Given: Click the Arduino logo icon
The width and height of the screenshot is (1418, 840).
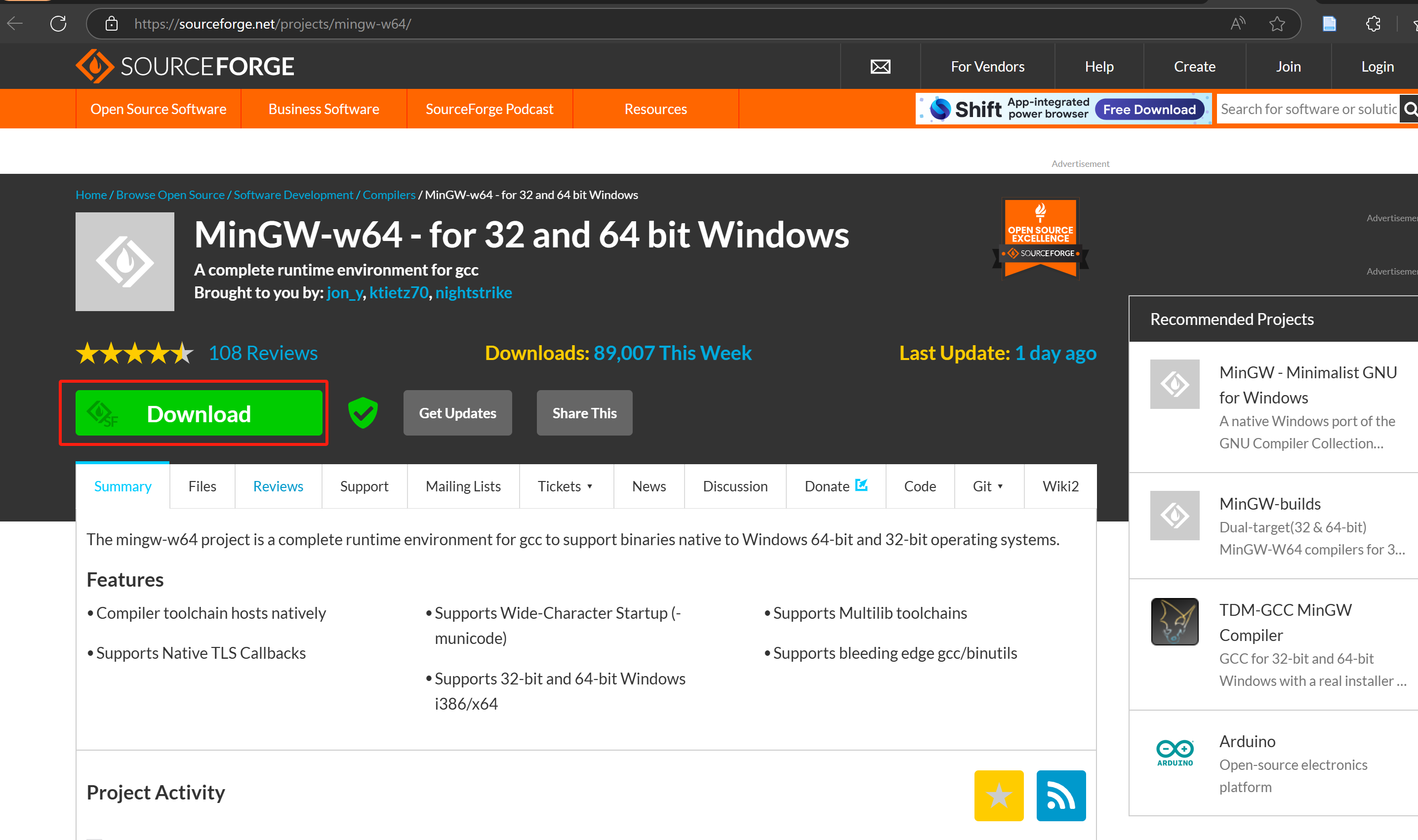Looking at the screenshot, I should (x=1175, y=753).
